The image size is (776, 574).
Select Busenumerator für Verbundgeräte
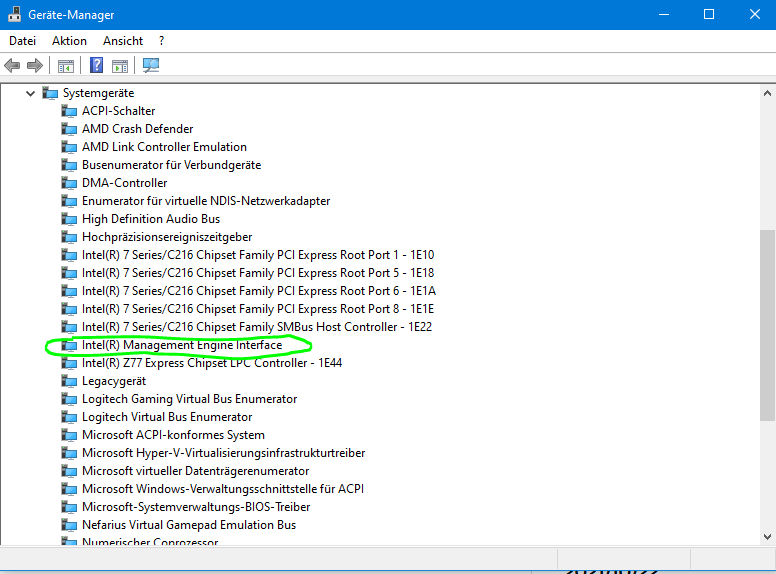171,165
